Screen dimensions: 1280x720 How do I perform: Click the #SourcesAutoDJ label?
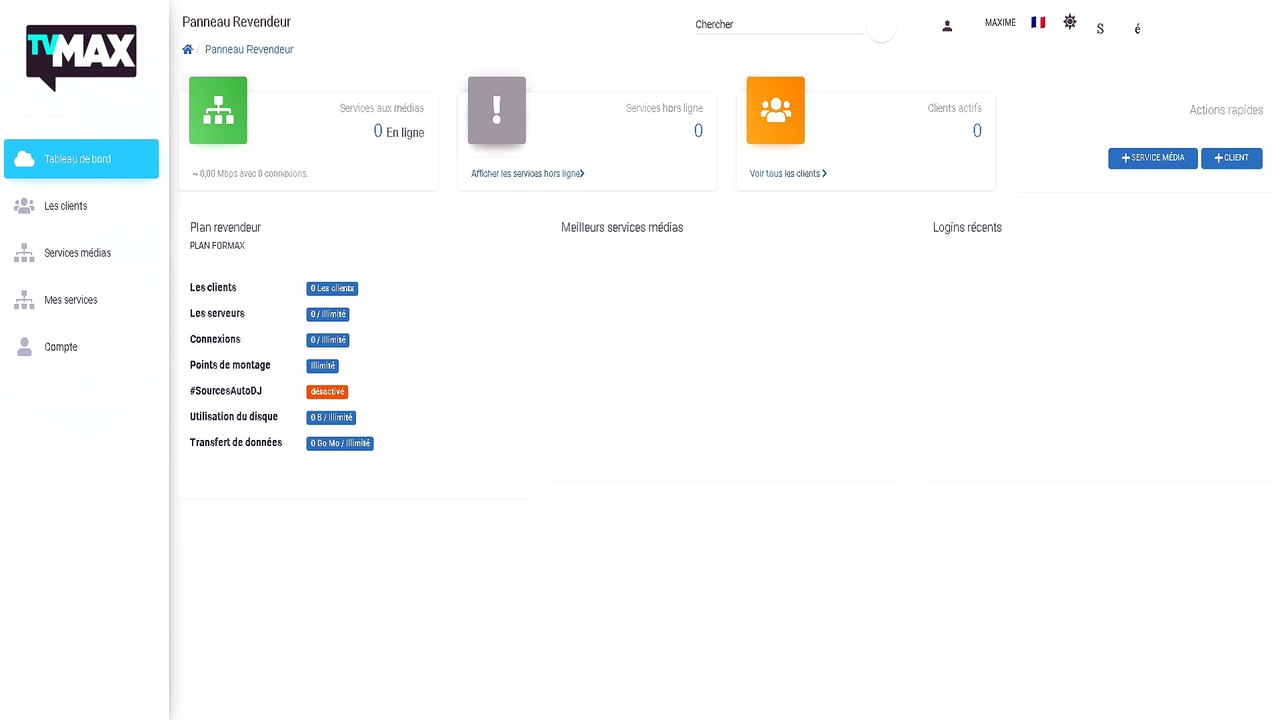226,391
